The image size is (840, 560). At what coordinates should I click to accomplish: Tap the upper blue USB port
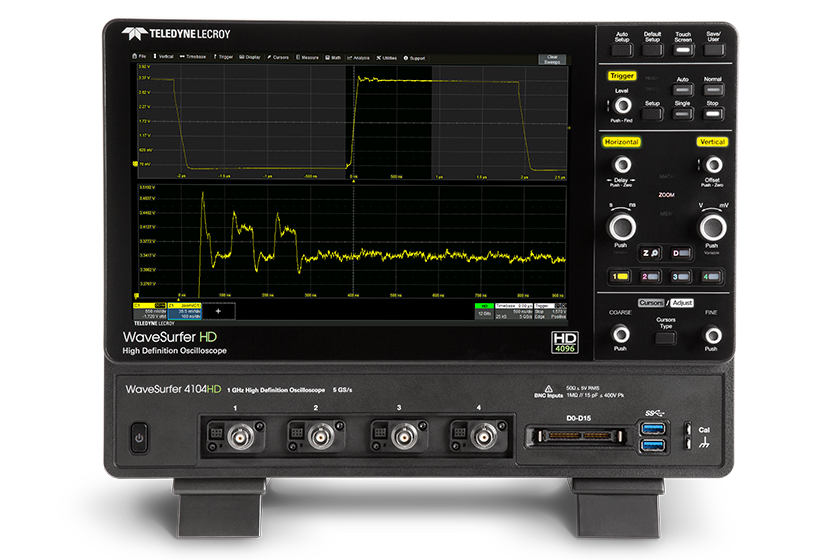653,428
